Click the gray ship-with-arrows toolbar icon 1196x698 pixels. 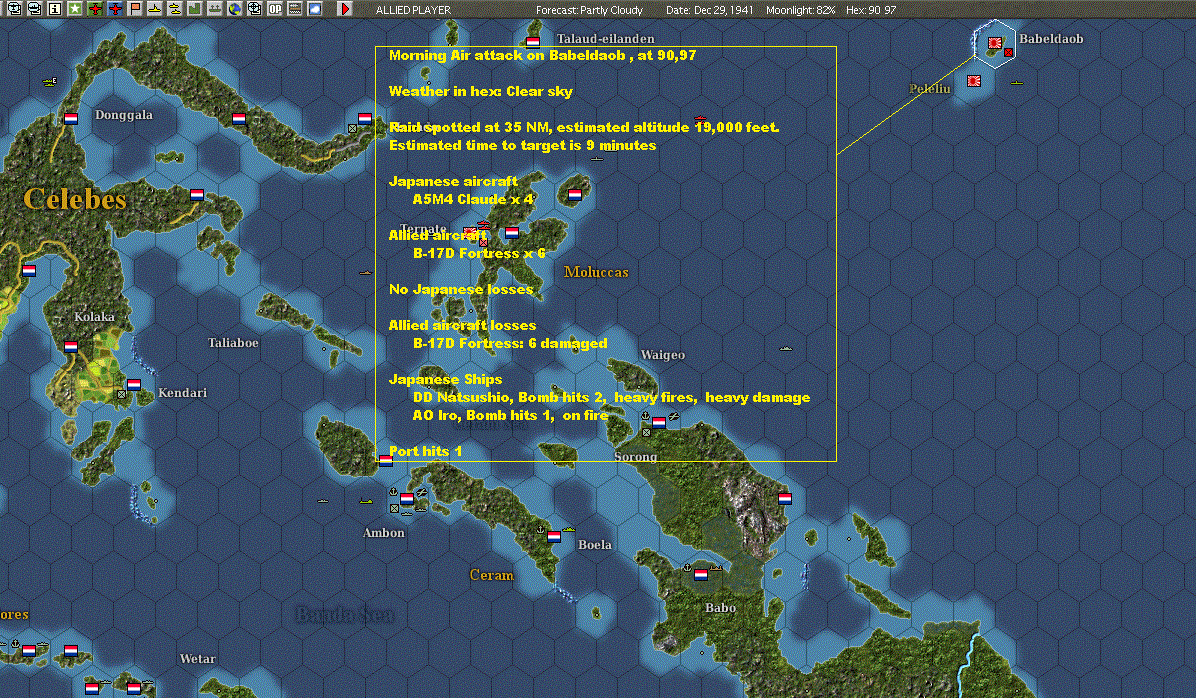(x=214, y=9)
